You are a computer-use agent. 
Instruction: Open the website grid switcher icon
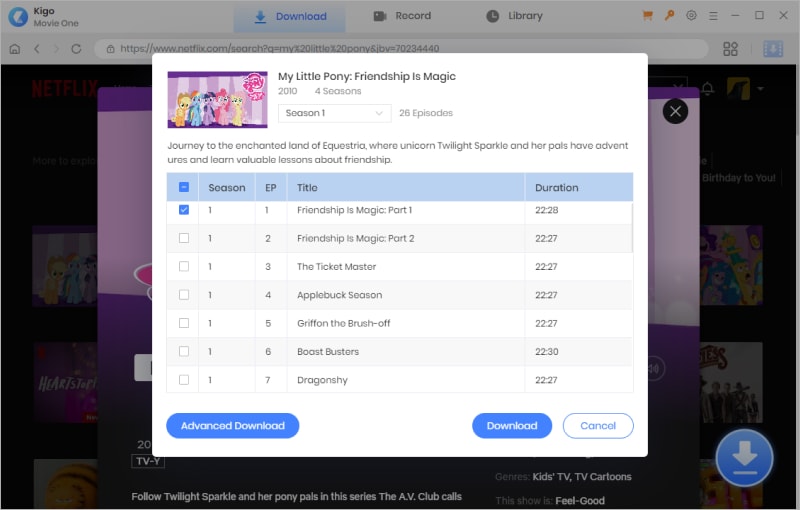pos(730,49)
